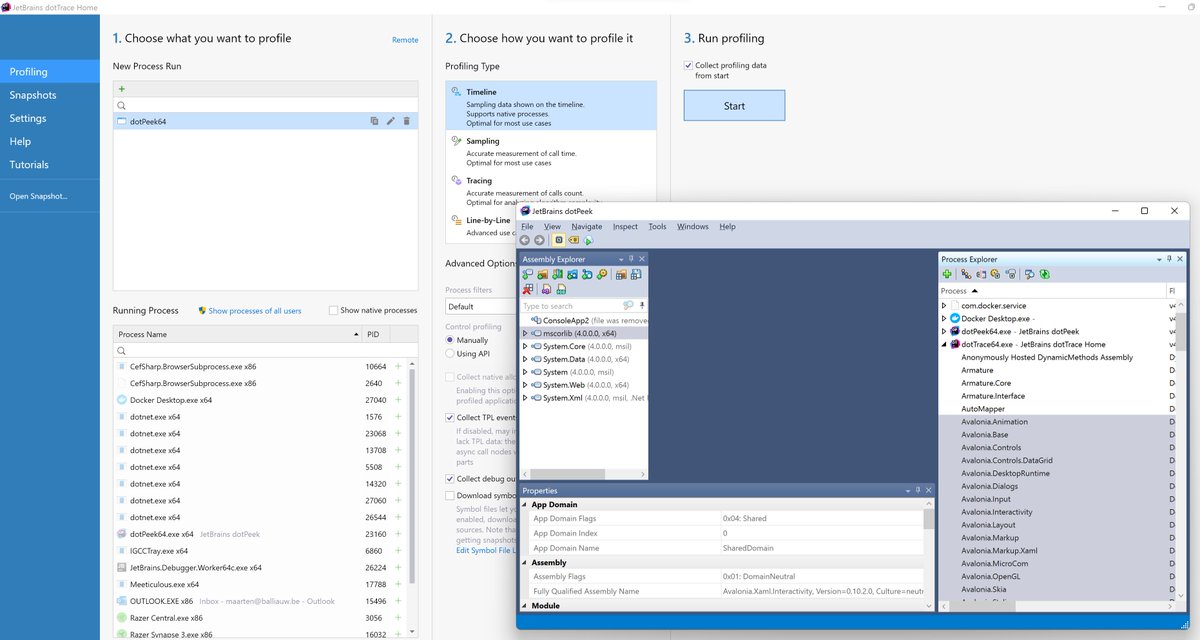Click the green play icon in dotPeek toolbar
Screen dimensions: 1200x640
589,240
